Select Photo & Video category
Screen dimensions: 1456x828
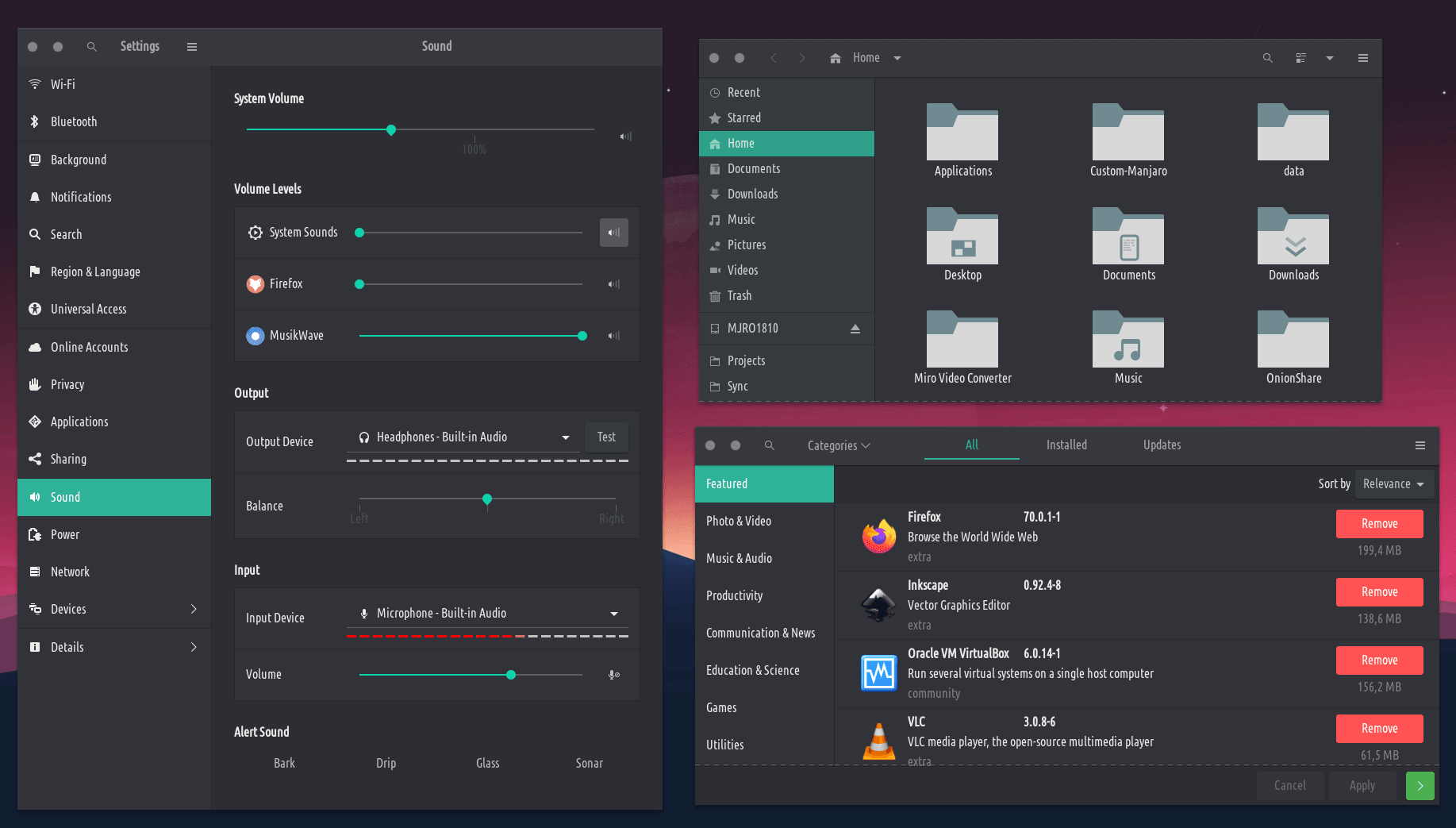(739, 522)
